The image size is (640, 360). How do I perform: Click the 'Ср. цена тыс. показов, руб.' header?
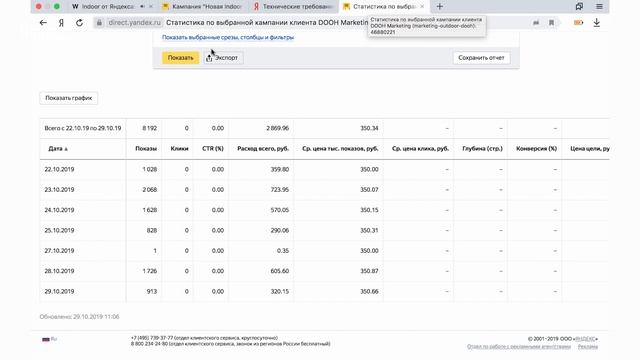coord(340,149)
